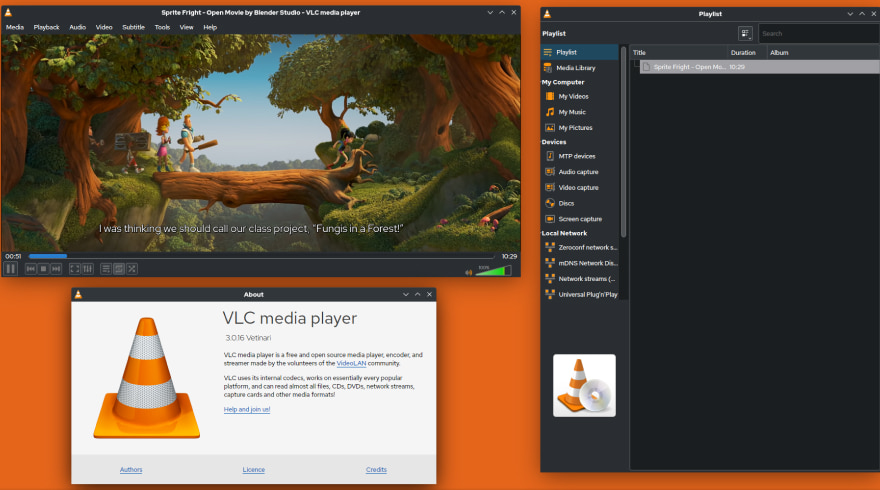The width and height of the screenshot is (880, 490).
Task: Open the Audio menu
Action: tap(77, 27)
